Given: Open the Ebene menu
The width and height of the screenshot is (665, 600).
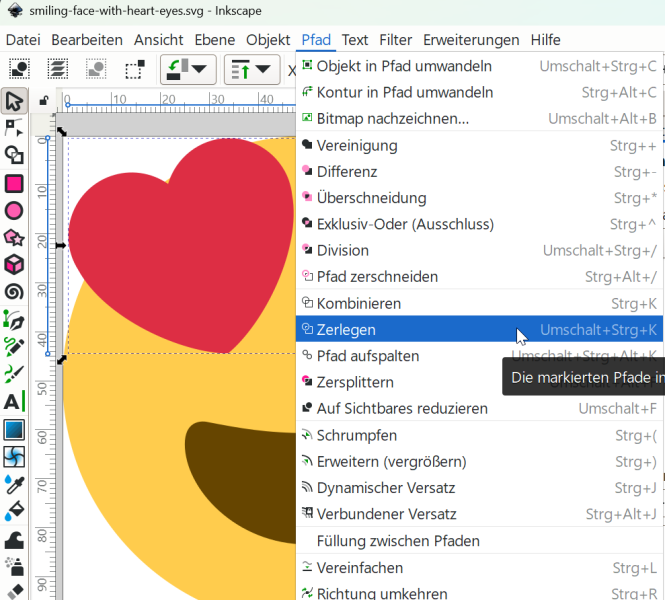Looking at the screenshot, I should click(x=215, y=40).
